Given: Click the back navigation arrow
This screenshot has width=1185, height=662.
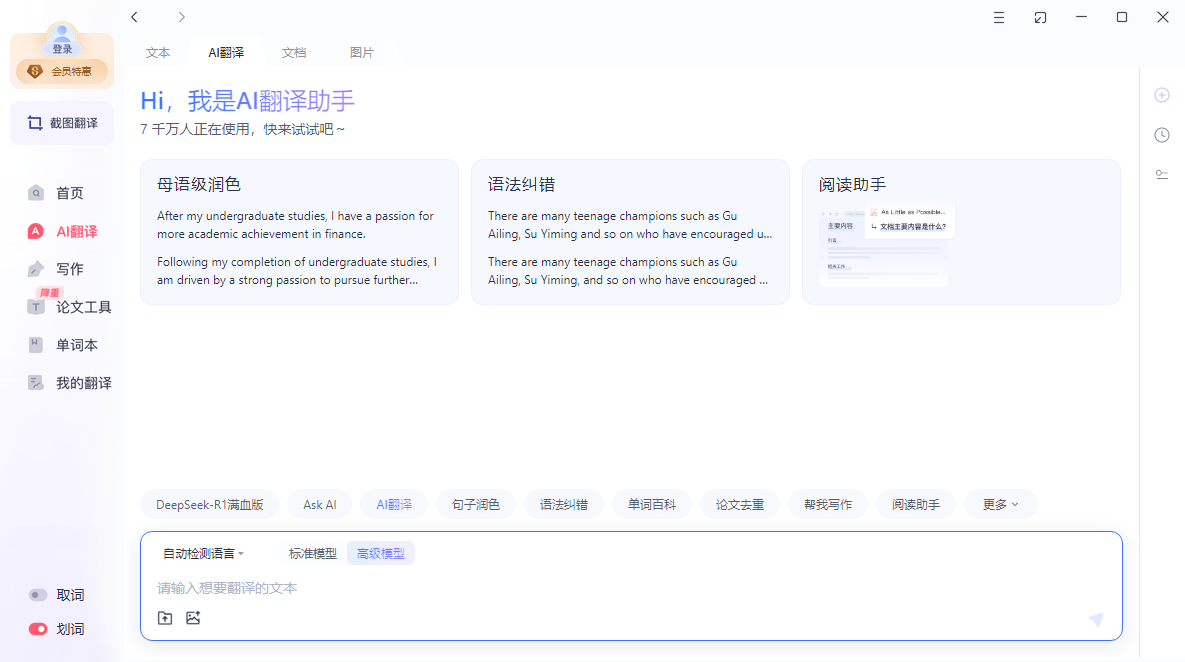Looking at the screenshot, I should pyautogui.click(x=135, y=17).
